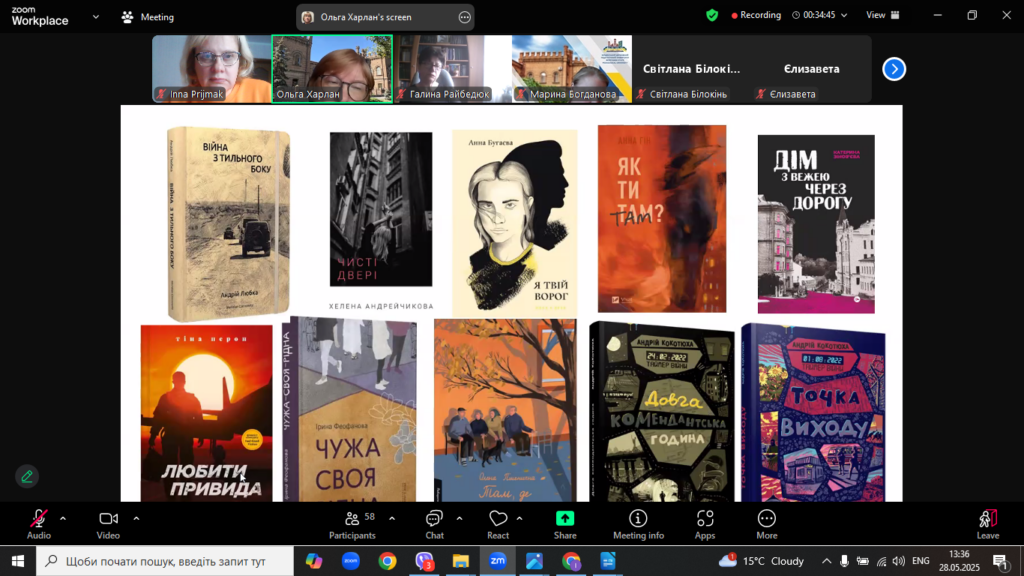The width and height of the screenshot is (1024, 576).
Task: Click the battery status icon
Action: 863,561
